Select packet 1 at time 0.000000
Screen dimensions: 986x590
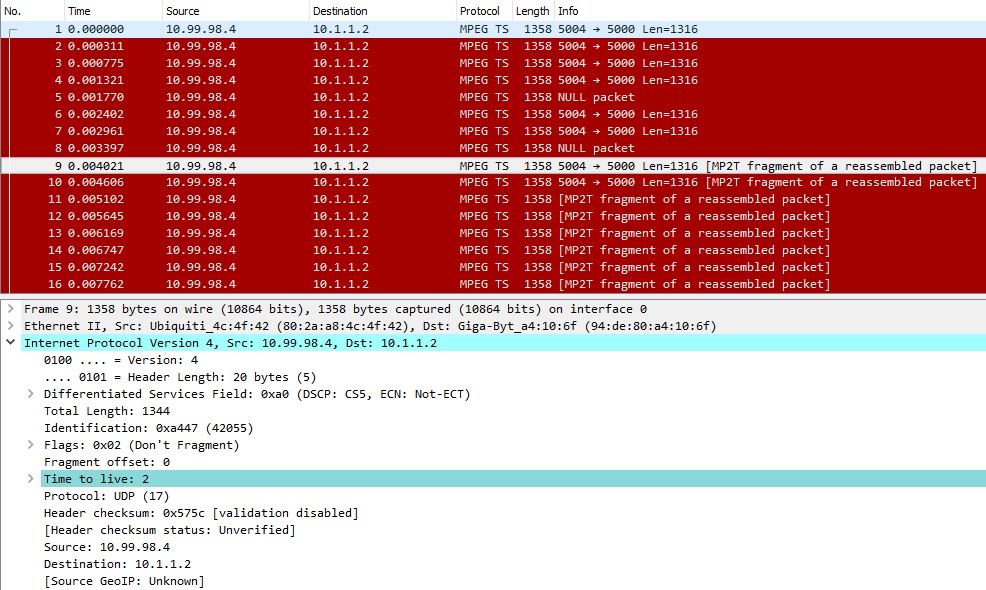[x=493, y=29]
